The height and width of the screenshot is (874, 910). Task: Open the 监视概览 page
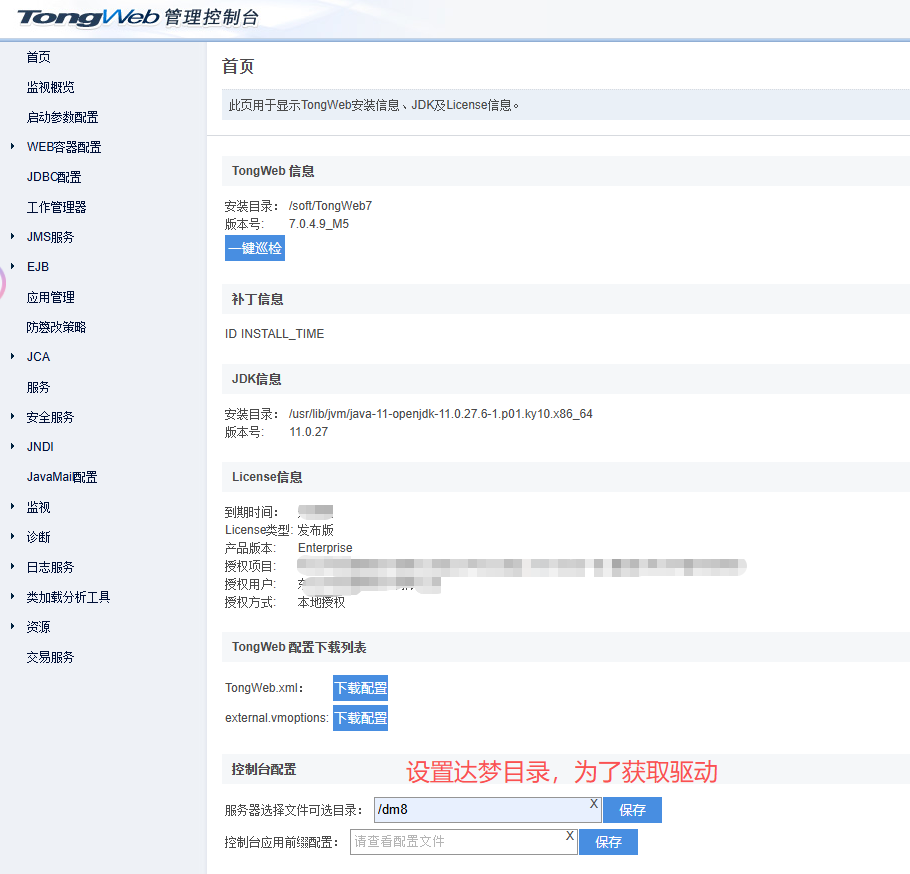[x=50, y=87]
